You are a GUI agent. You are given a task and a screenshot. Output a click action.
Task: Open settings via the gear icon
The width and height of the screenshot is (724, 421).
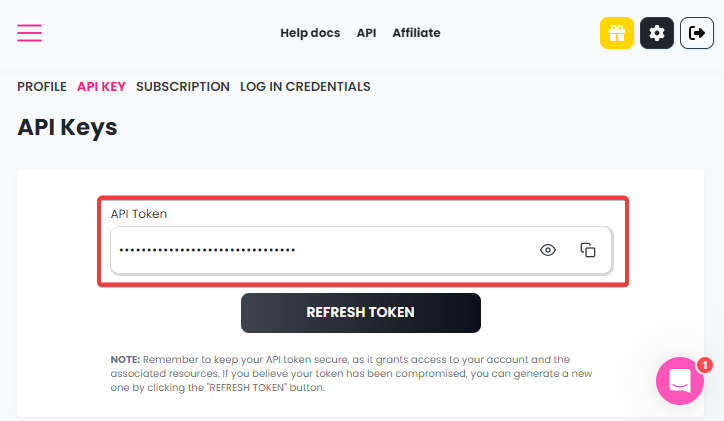click(657, 33)
